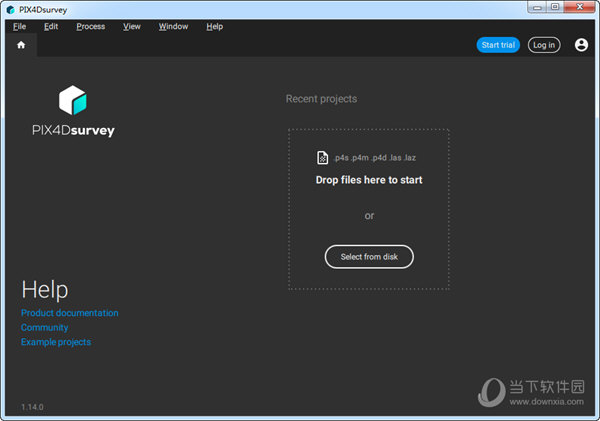Open the Example projects link
The width and height of the screenshot is (600, 421).
[56, 342]
